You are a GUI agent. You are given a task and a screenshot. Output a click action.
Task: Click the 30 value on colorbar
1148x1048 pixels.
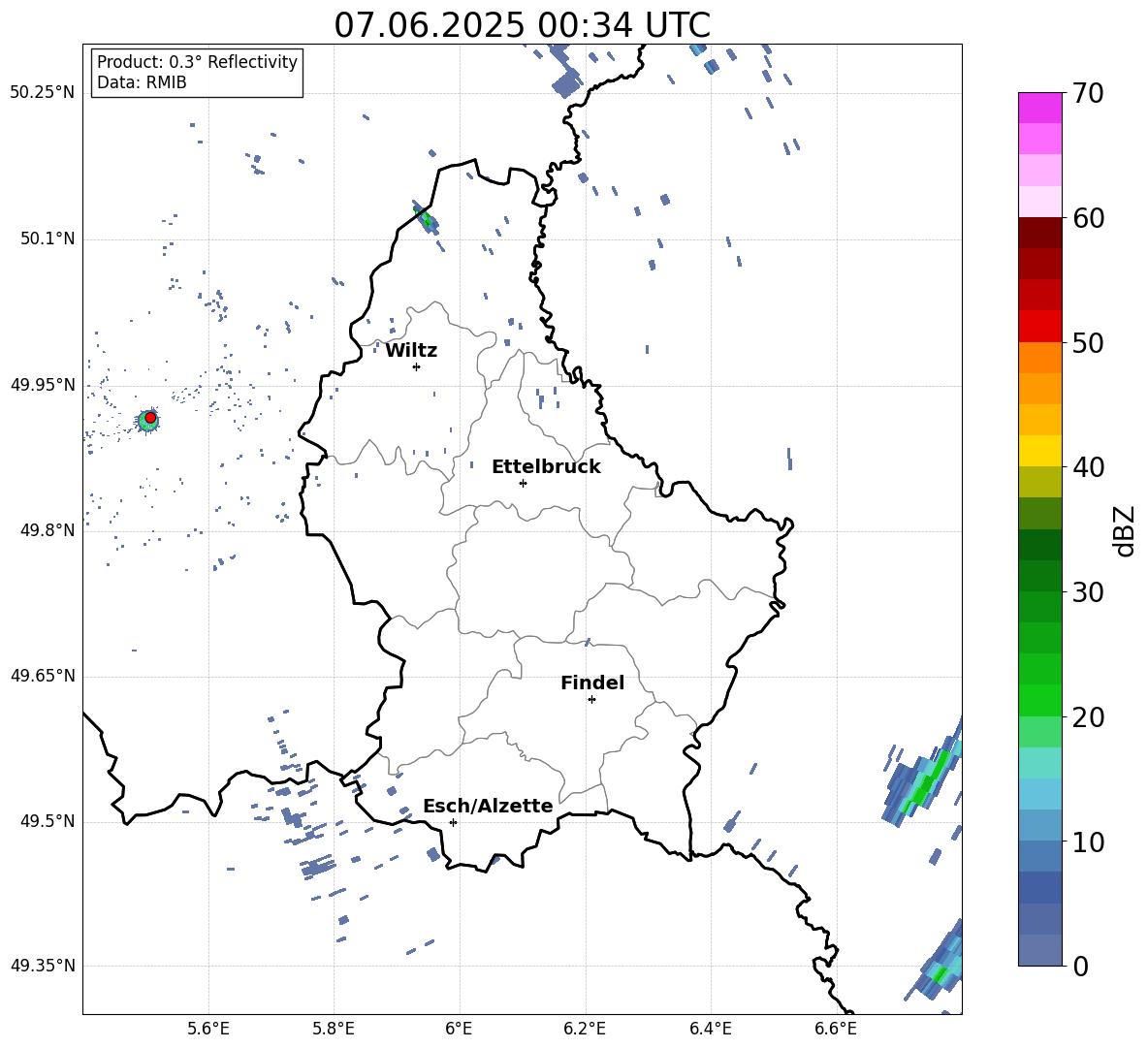[1088, 592]
